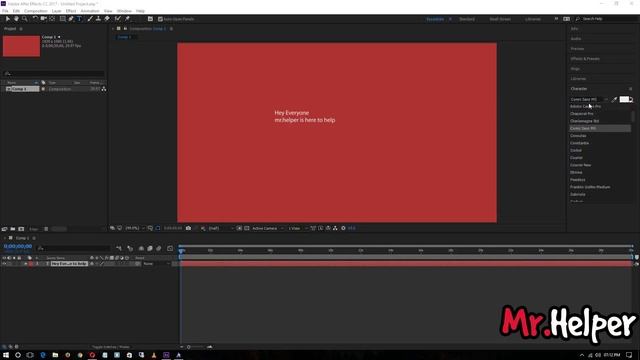The width and height of the screenshot is (640, 360).
Task: Choose Courier New from the font list
Action: [x=580, y=165]
